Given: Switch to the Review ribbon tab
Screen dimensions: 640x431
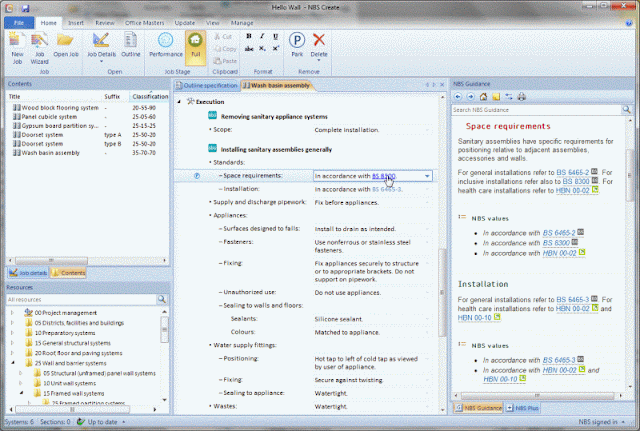Looking at the screenshot, I should click(x=105, y=23).
